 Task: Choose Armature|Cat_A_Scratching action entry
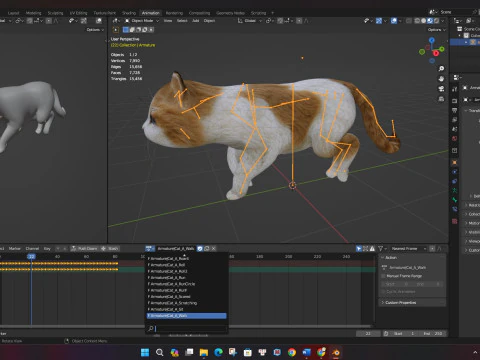187,303
